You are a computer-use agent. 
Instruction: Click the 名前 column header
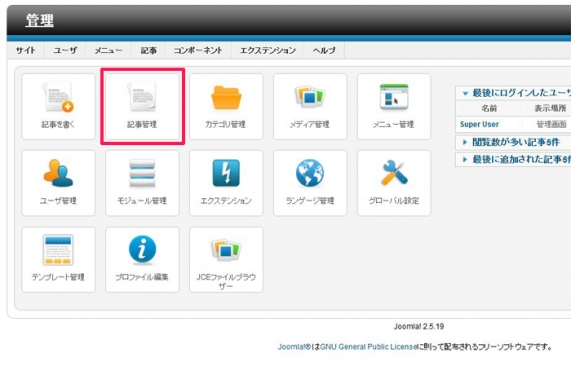489,108
